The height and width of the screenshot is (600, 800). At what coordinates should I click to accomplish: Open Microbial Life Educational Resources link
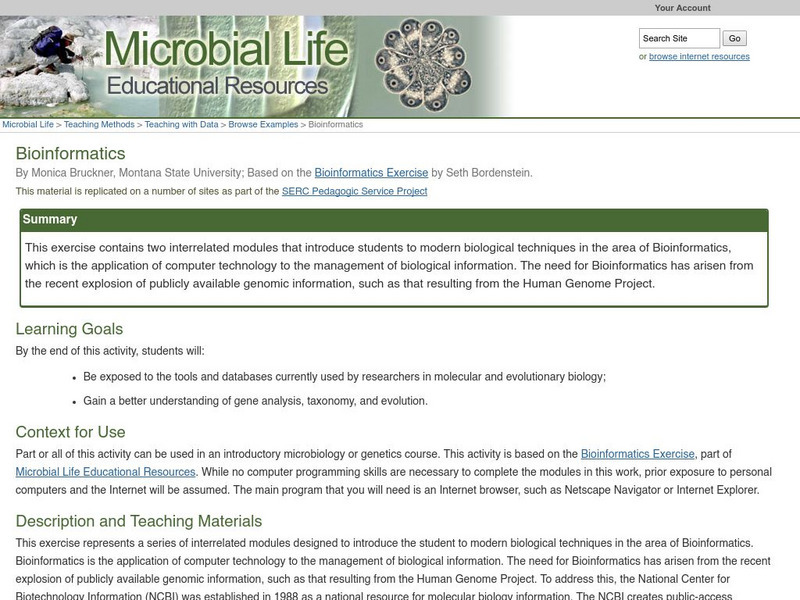(105, 472)
